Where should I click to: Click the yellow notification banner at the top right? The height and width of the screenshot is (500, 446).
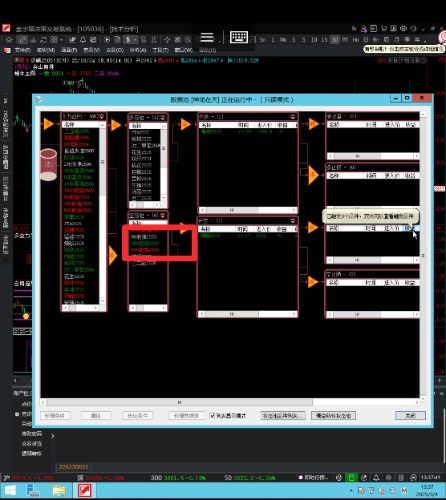point(404,49)
